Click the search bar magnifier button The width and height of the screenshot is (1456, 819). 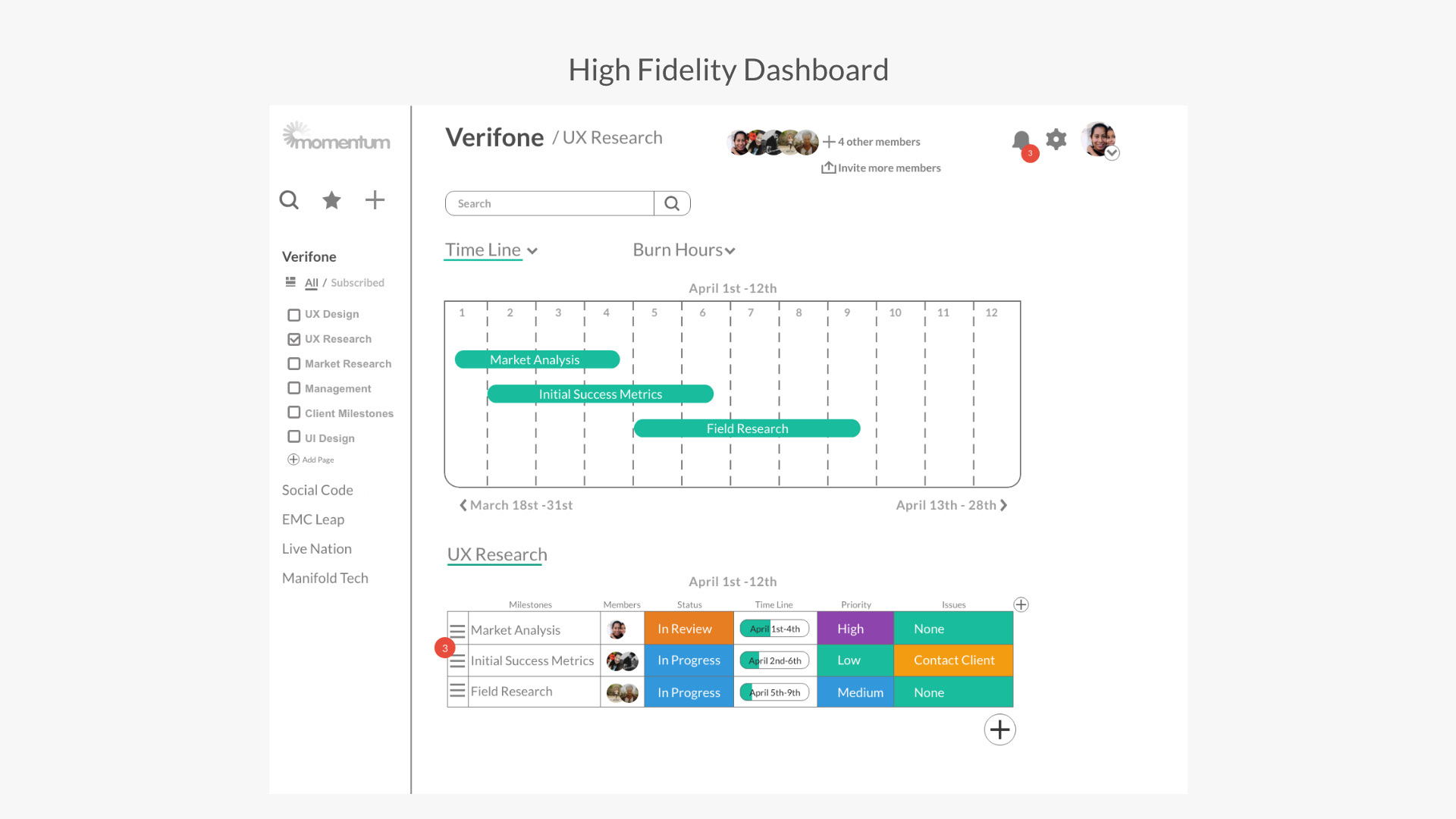(x=672, y=203)
